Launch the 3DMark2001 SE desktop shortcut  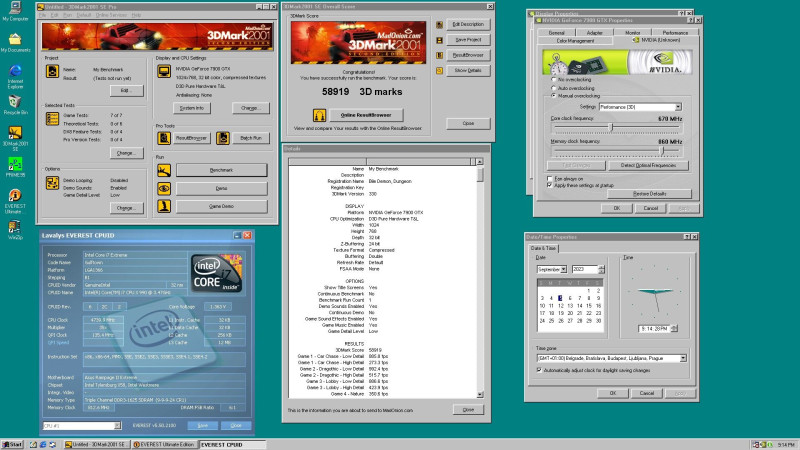[x=15, y=138]
